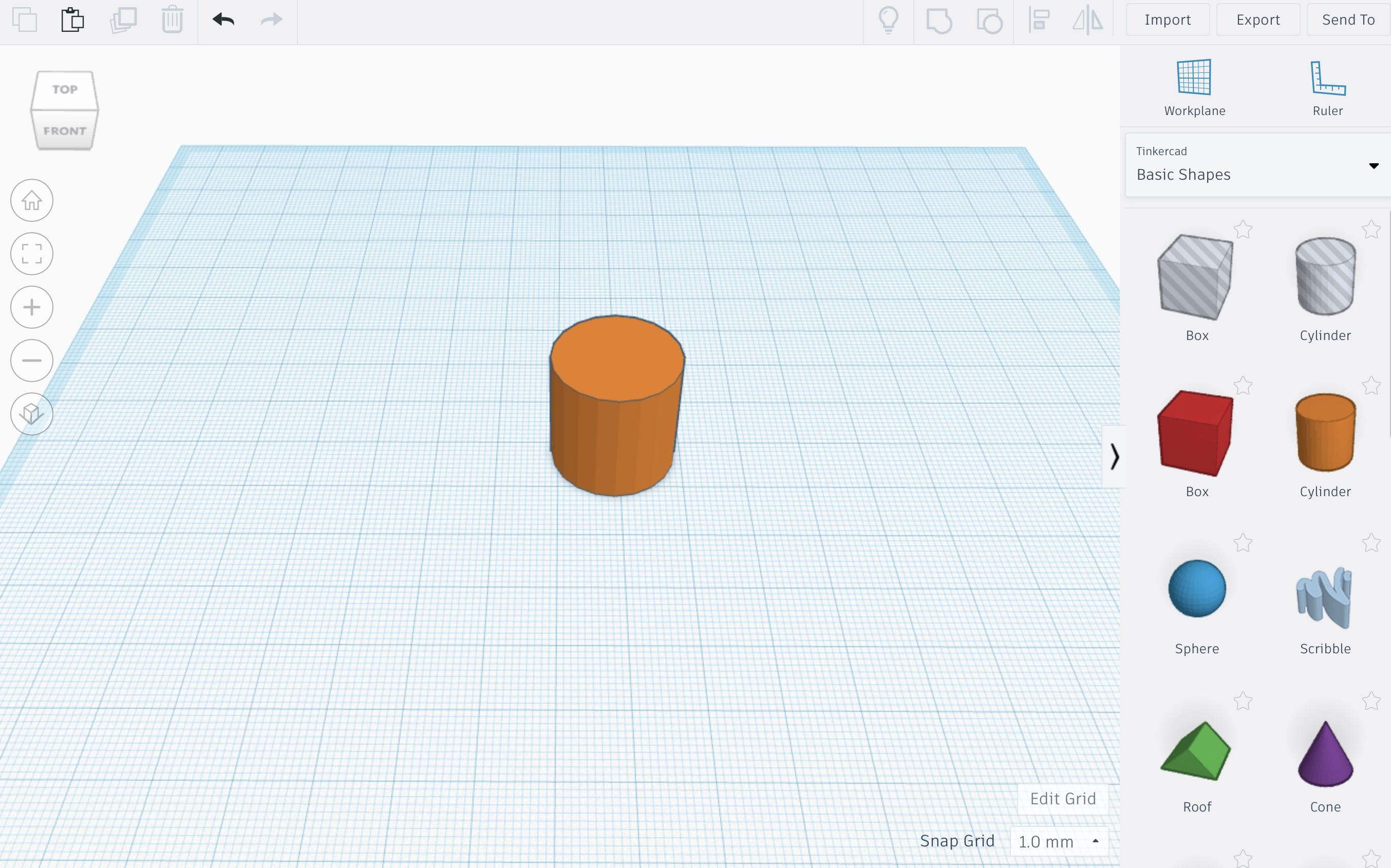Open the Basic Shapes category dropdown

point(1258,165)
